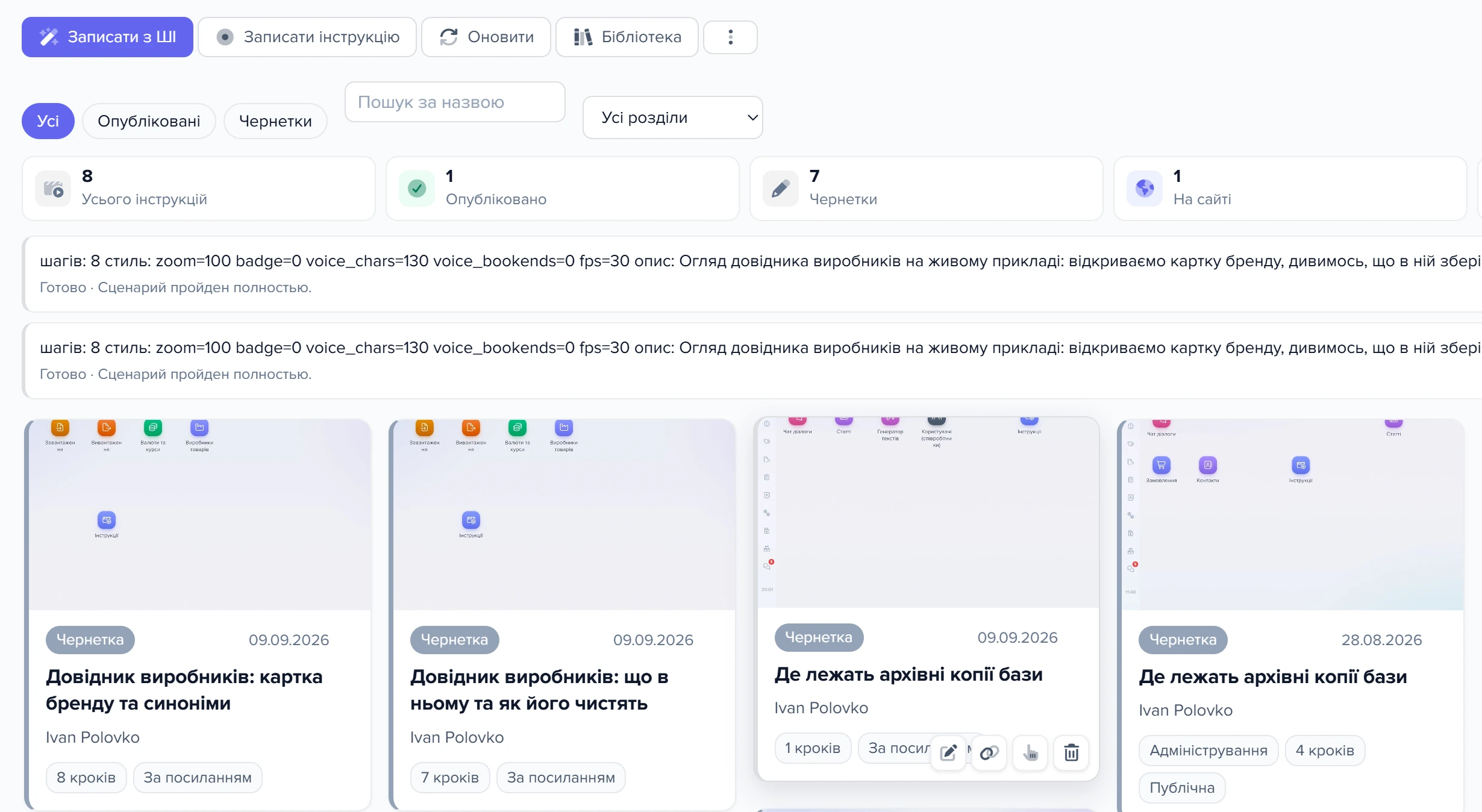
Task: Click title 'Довідник виробників: картка бренду та синоніми'
Action: [184, 690]
